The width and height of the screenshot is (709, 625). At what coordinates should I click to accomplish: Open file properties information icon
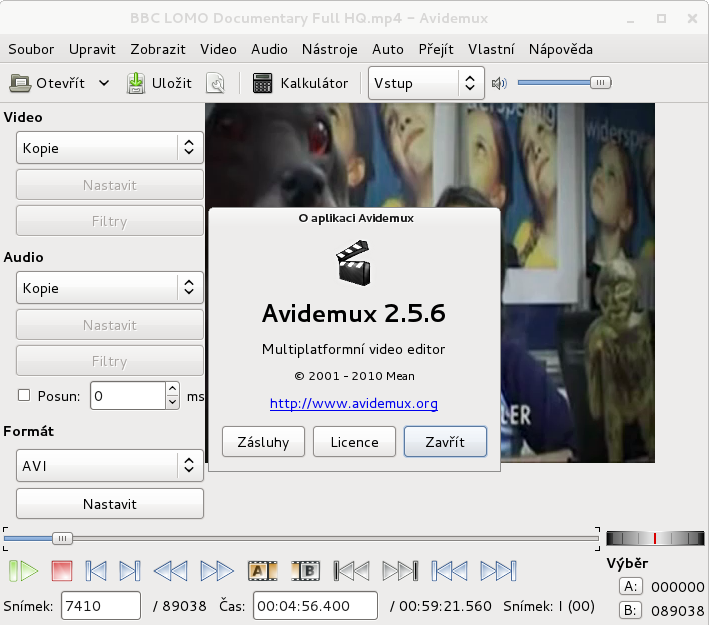pos(216,83)
